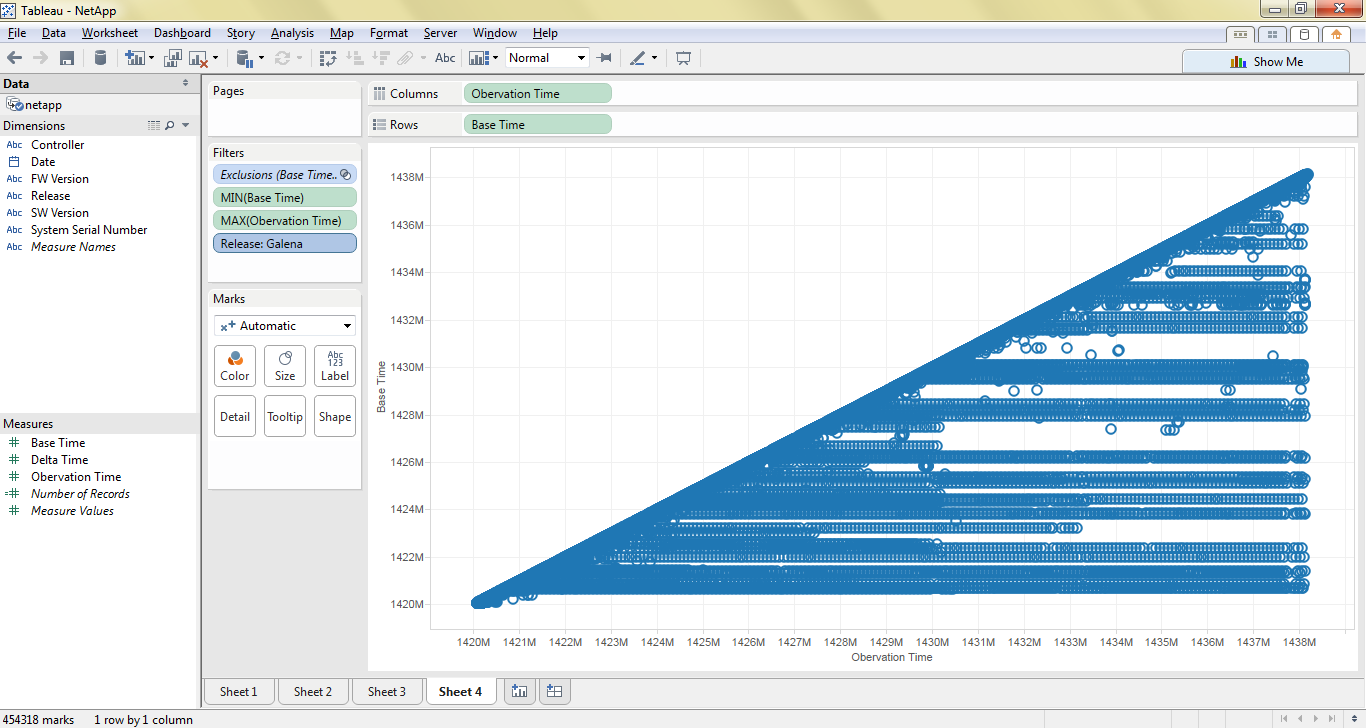The image size is (1366, 728).
Task: Click the Color marks card button
Action: [235, 366]
